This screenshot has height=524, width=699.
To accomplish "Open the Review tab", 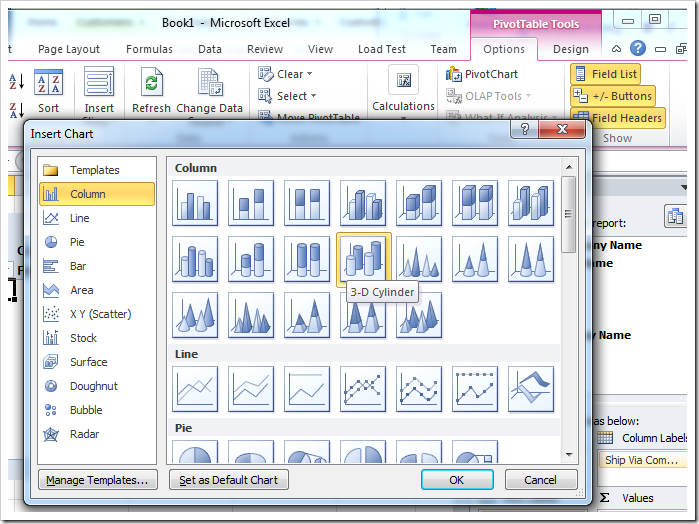I will 265,49.
